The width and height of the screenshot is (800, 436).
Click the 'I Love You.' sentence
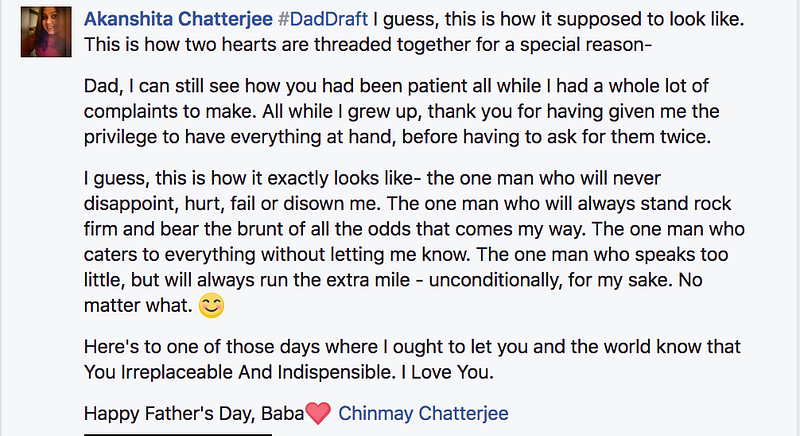point(447,372)
